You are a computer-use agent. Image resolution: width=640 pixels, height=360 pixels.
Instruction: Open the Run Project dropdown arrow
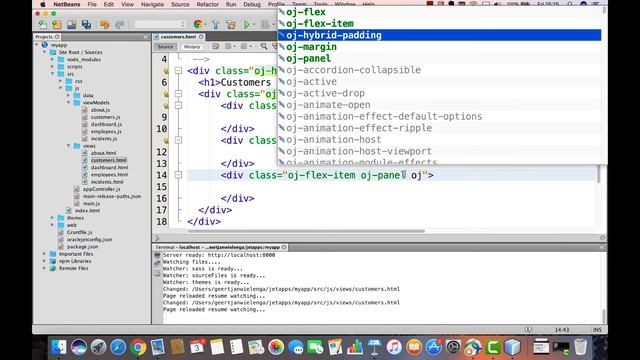coord(254,25)
